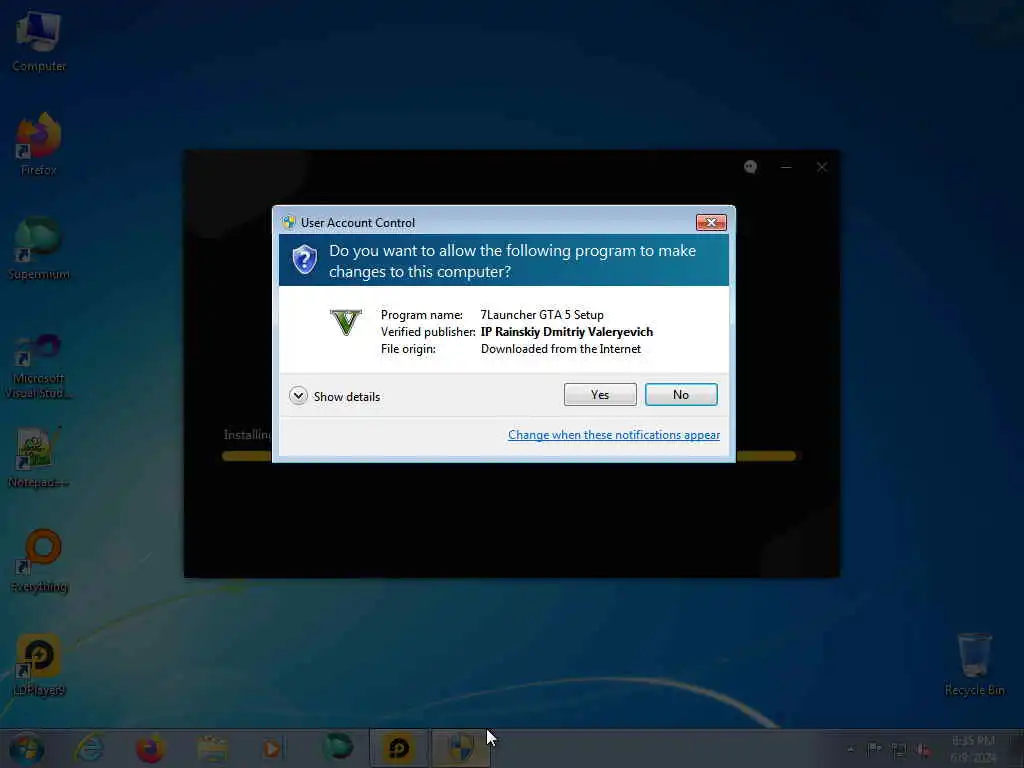The image size is (1024, 768).
Task: Launch Internet Explorer from the taskbar
Action: [x=89, y=748]
